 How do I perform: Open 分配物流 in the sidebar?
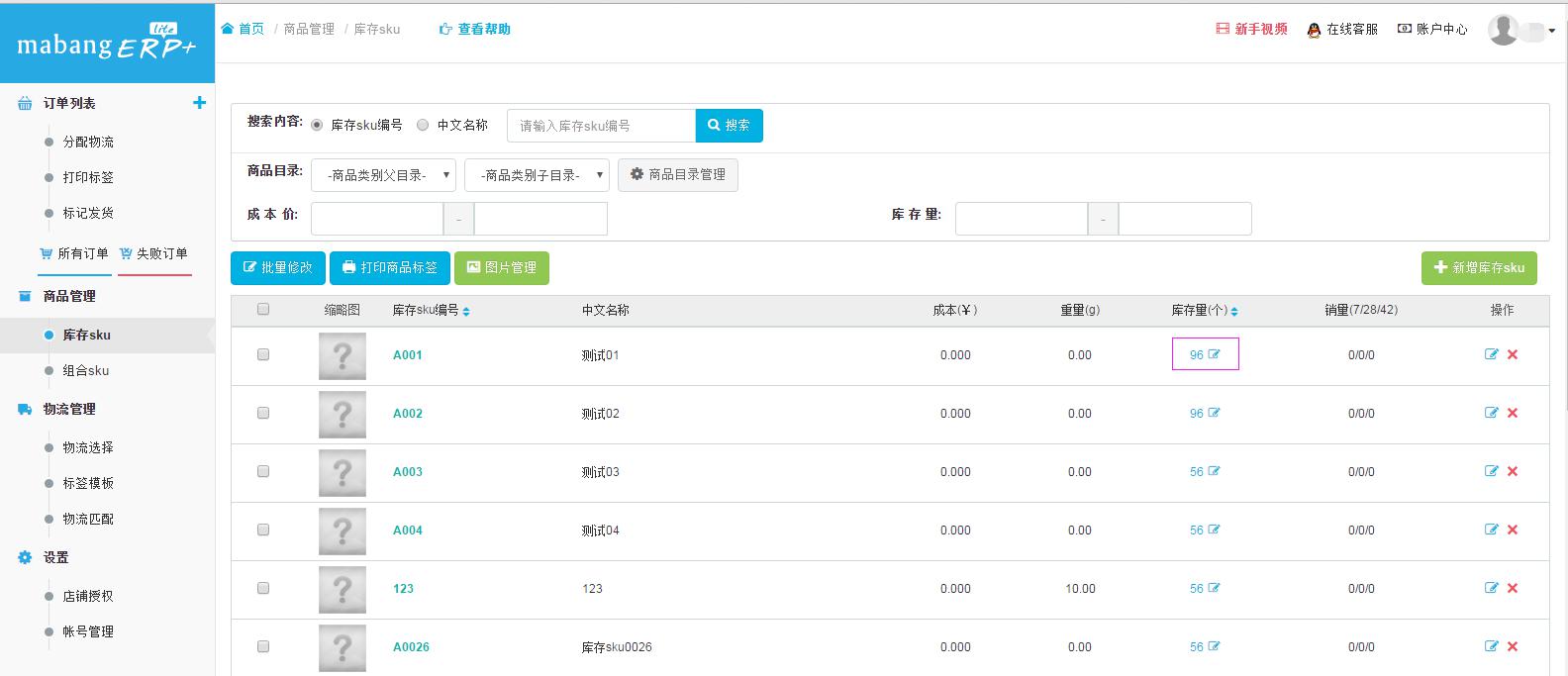88,142
